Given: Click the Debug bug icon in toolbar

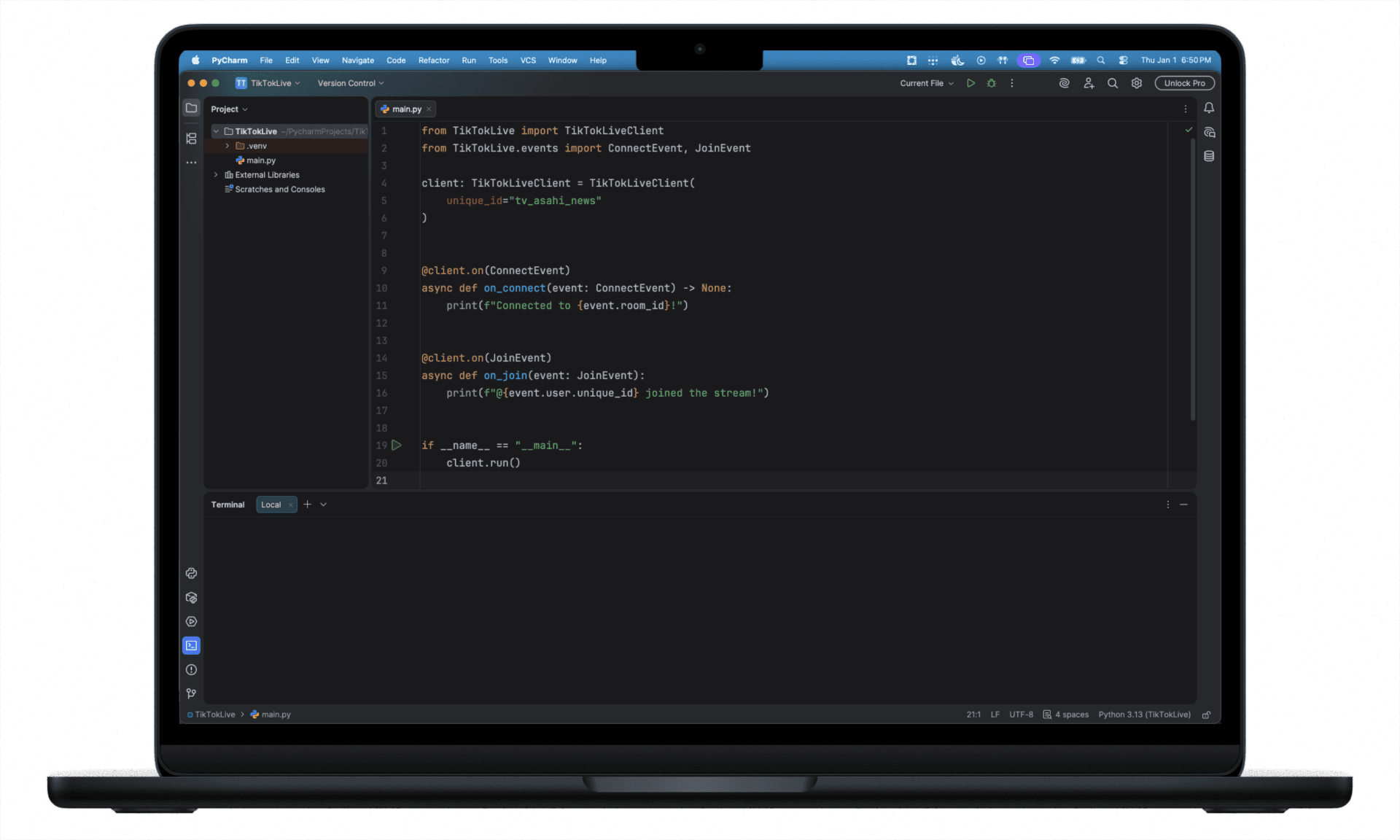Looking at the screenshot, I should [991, 83].
